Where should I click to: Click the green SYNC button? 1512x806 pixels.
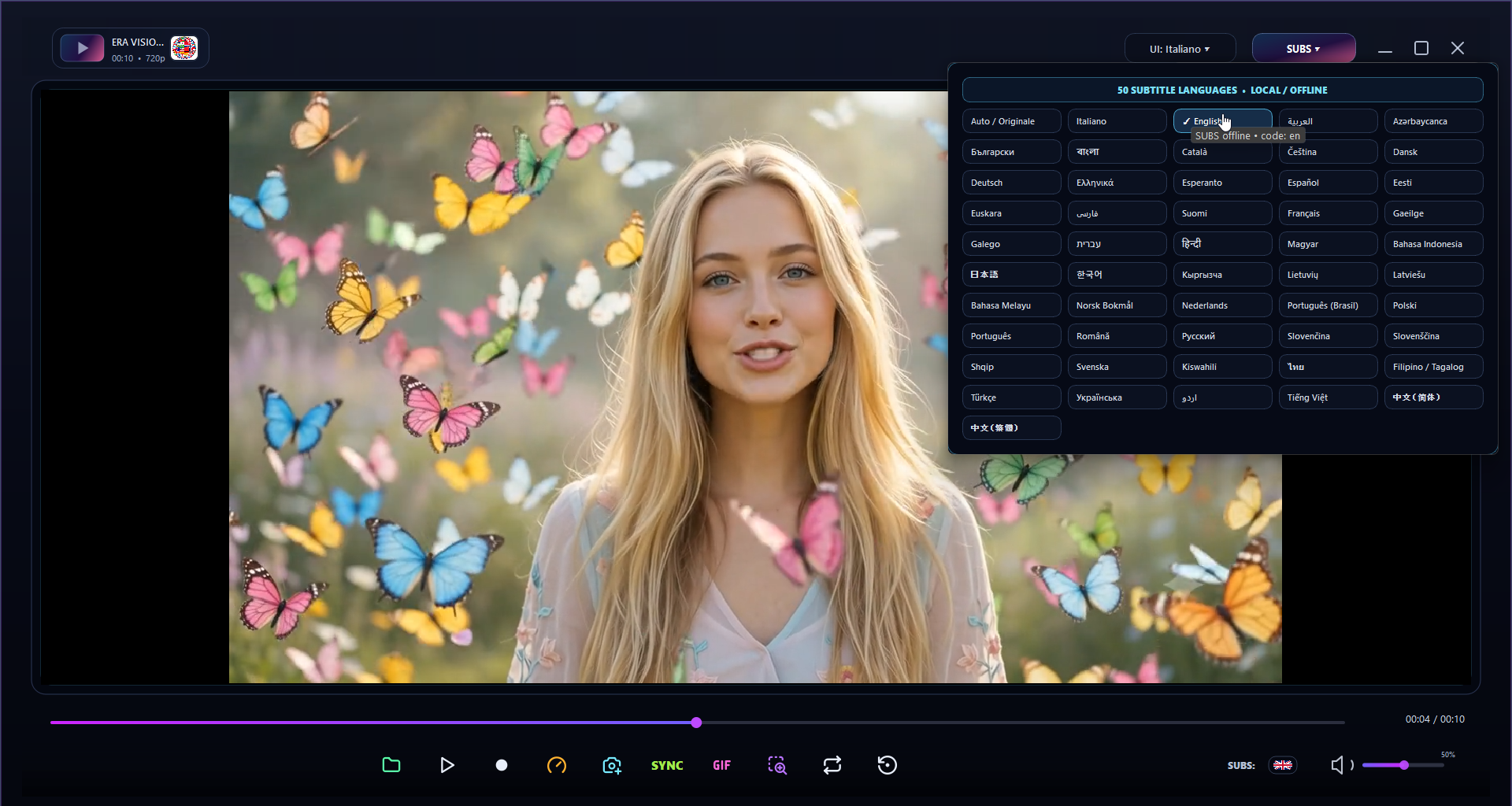coord(667,765)
